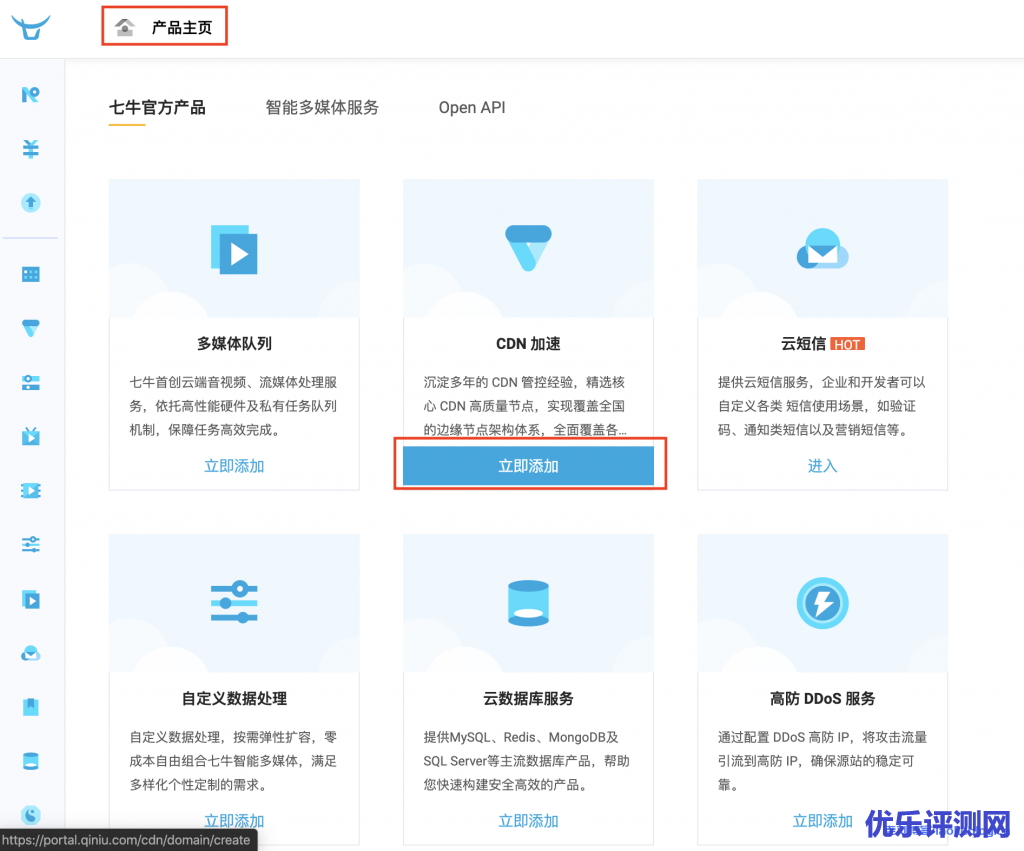Viewport: 1024px width, 851px height.
Task: Click the 自定义数据处理 sliders image
Action: click(234, 603)
